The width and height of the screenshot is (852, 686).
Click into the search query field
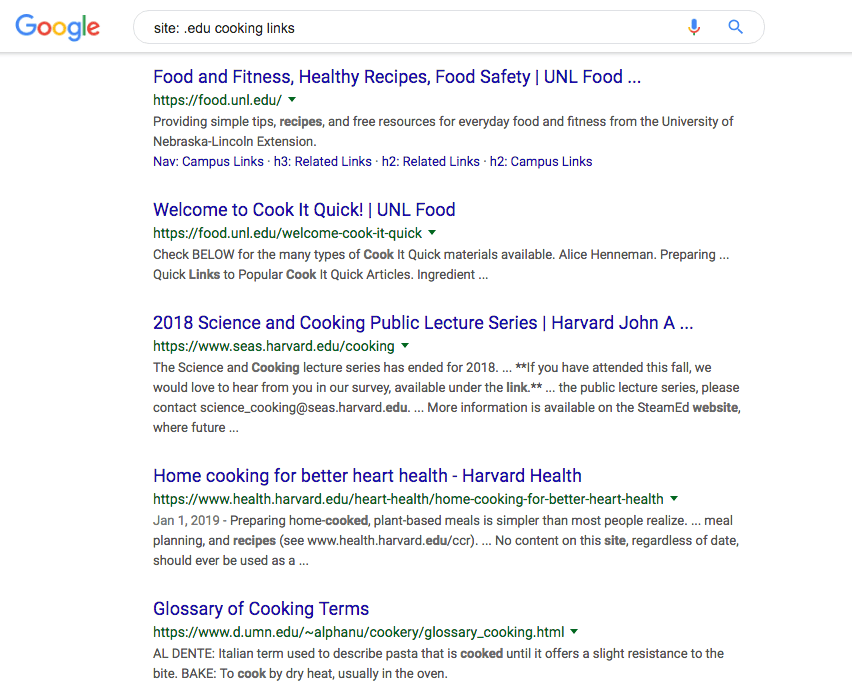click(408, 28)
